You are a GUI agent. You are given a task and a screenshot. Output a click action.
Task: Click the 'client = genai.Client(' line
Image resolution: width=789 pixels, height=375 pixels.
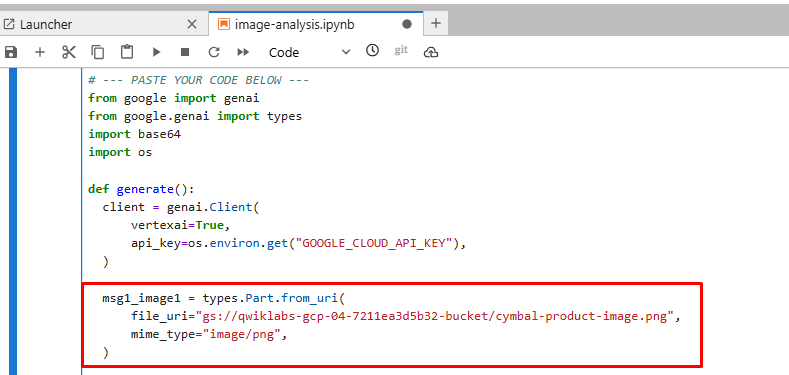[181, 207]
